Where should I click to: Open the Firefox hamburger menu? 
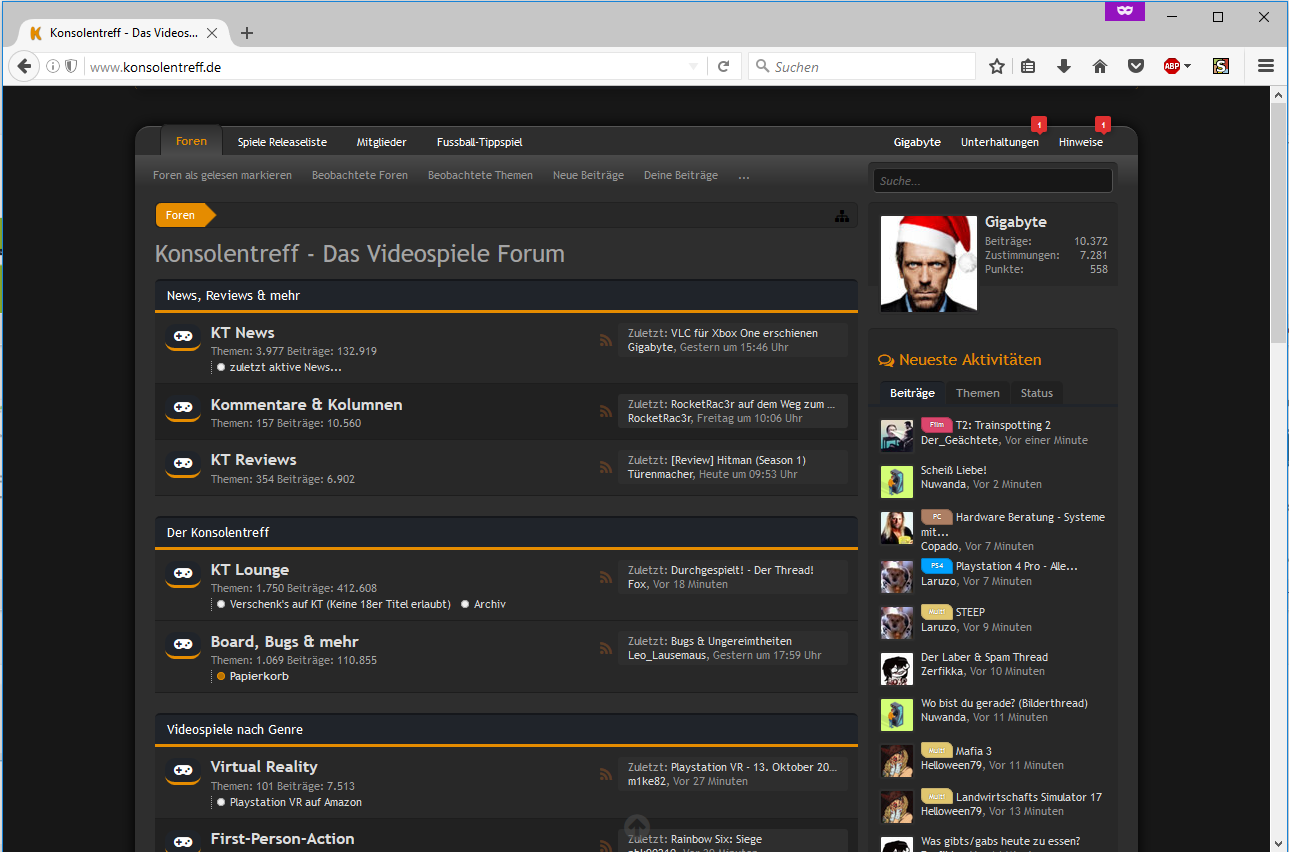click(1266, 66)
